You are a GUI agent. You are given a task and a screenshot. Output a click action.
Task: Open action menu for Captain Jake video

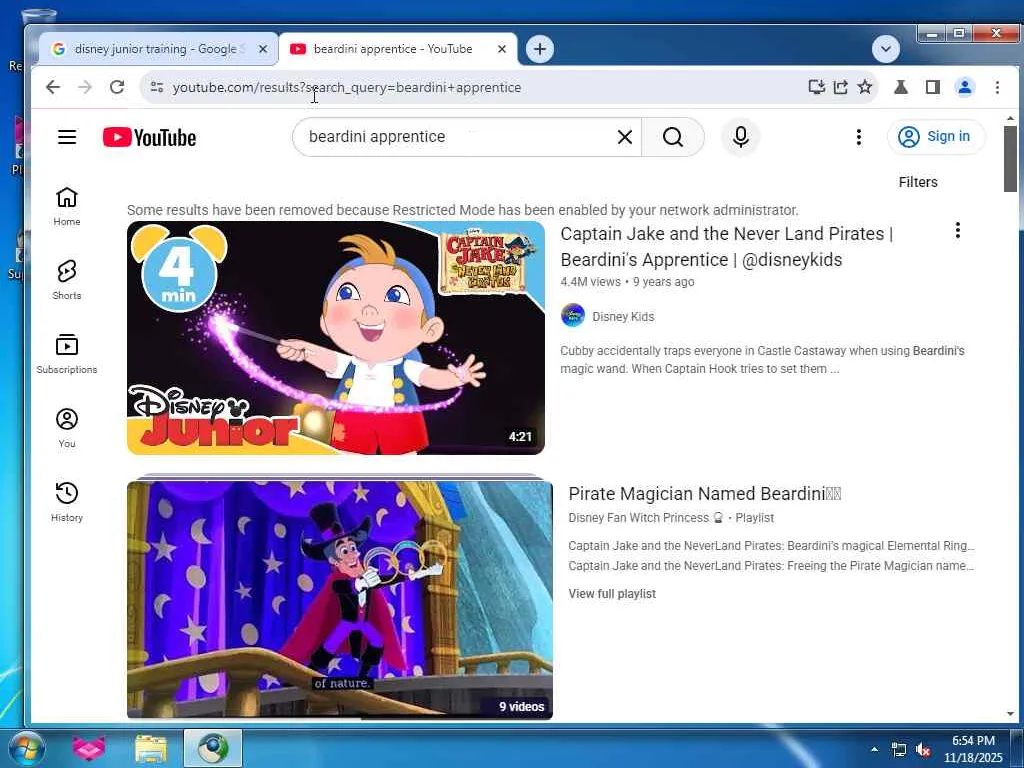tap(957, 230)
